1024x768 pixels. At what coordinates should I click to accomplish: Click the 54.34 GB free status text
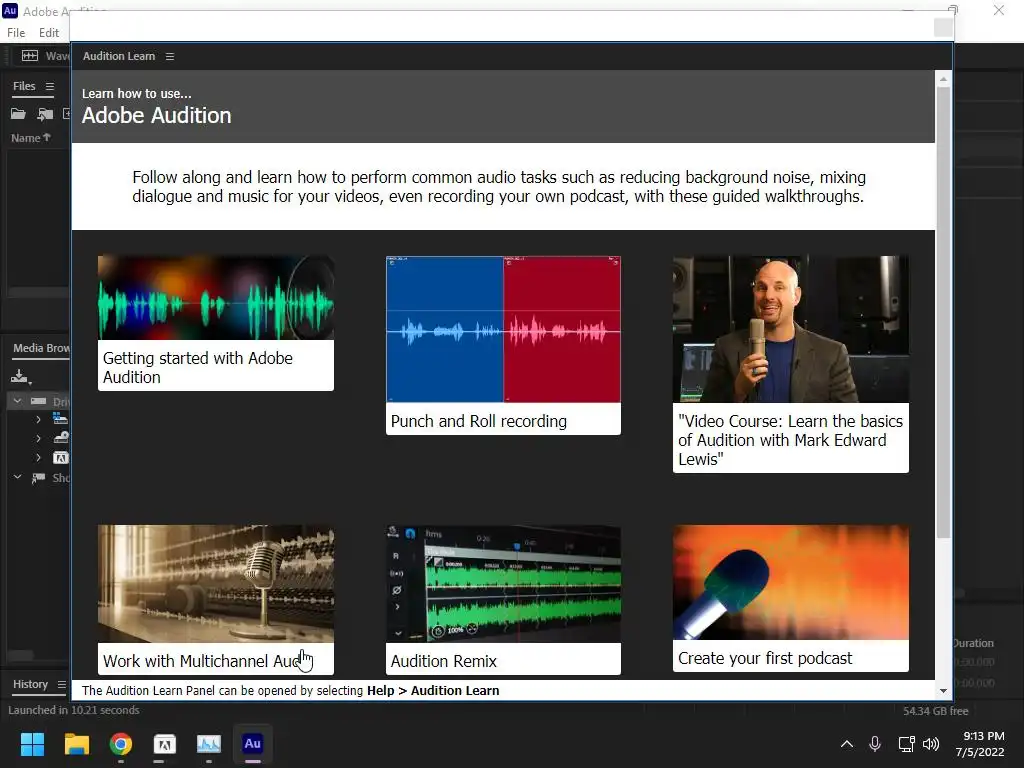[936, 711]
